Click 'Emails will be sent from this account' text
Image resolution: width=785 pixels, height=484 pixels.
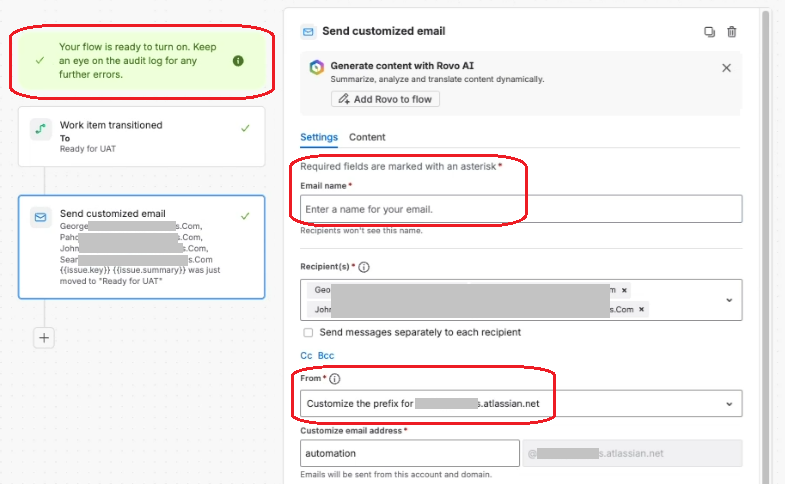click(396, 474)
